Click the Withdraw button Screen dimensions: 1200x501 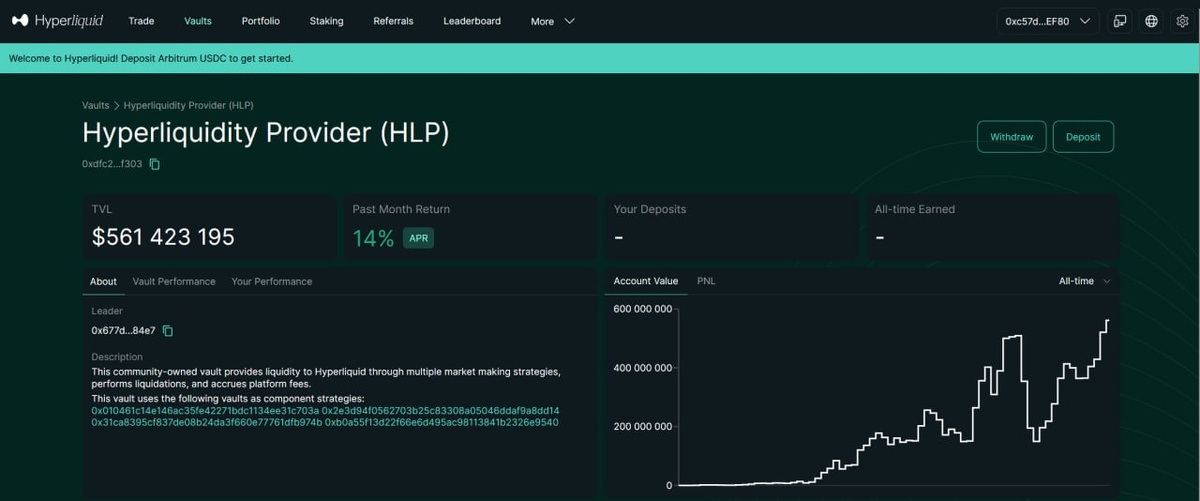pos(1011,137)
